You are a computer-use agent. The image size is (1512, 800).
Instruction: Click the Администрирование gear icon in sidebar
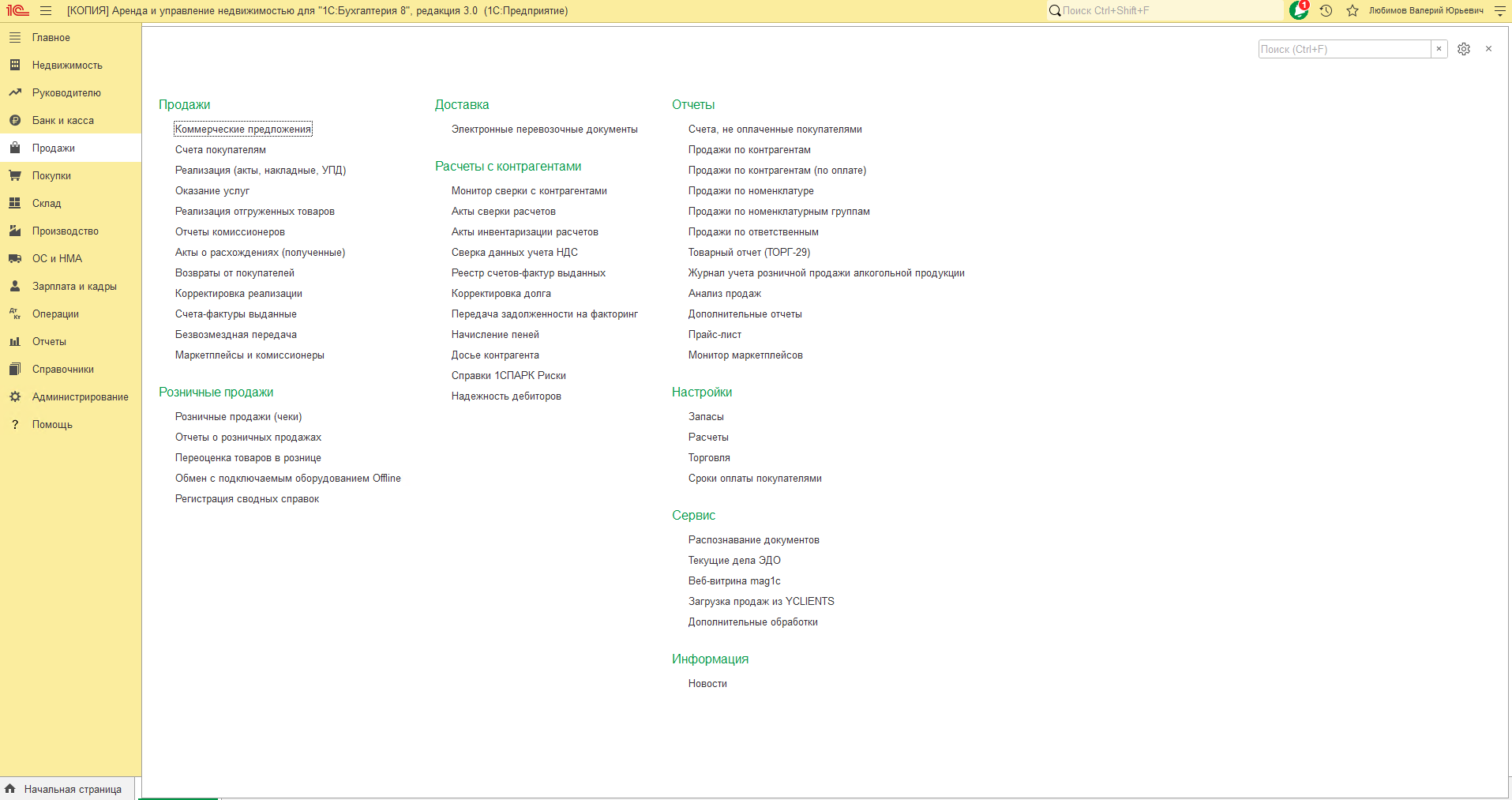coord(15,396)
